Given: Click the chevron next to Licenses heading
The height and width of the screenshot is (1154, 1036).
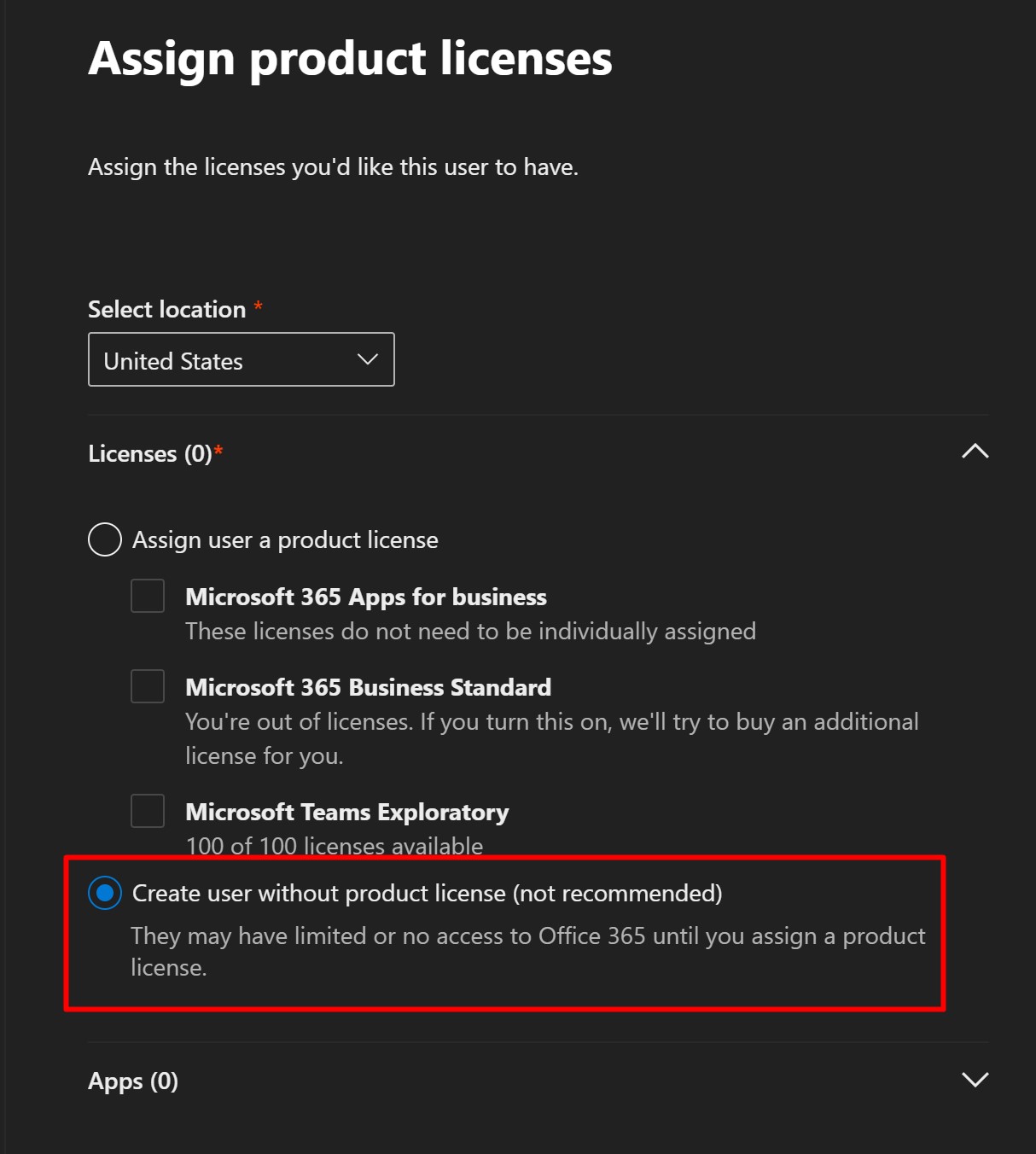Looking at the screenshot, I should pyautogui.click(x=975, y=450).
